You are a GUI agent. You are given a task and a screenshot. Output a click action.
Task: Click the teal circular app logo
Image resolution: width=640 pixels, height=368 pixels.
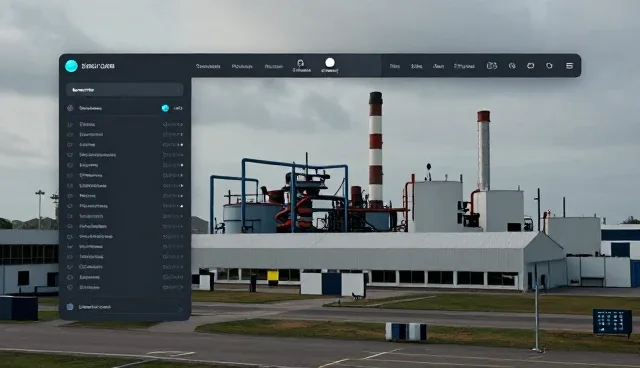pos(71,66)
